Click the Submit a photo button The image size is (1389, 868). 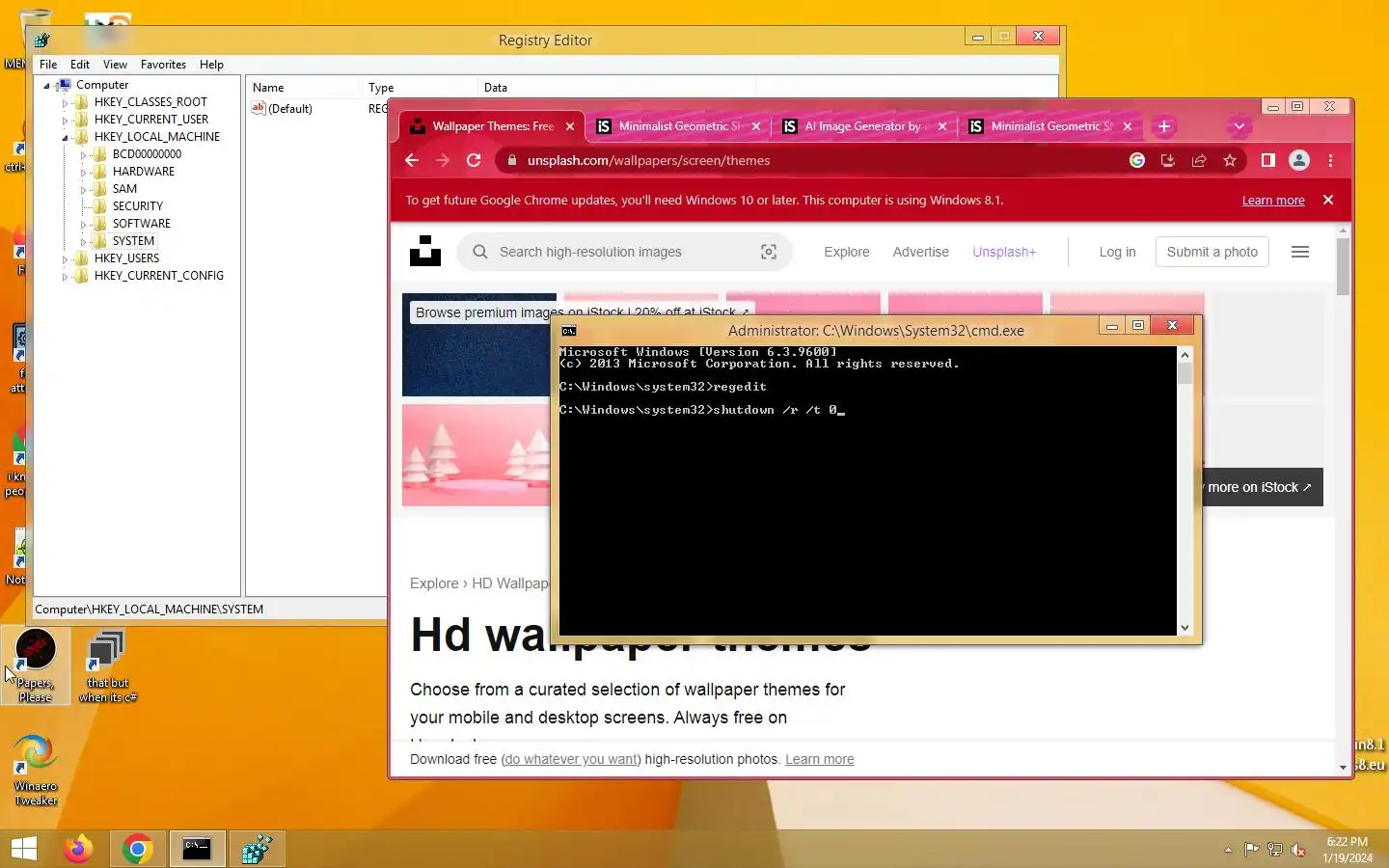tap(1212, 252)
